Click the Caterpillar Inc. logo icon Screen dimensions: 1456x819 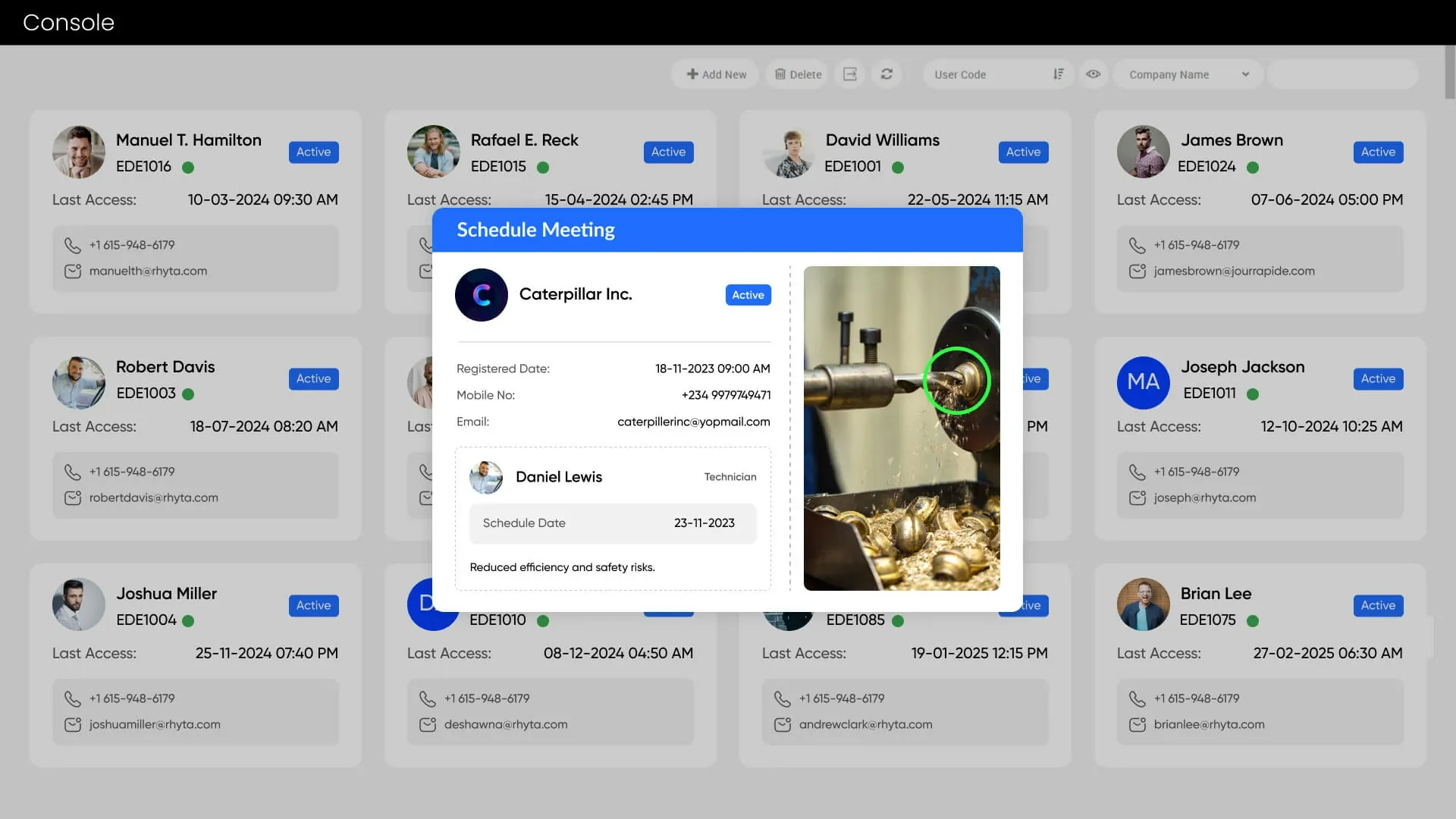click(482, 295)
